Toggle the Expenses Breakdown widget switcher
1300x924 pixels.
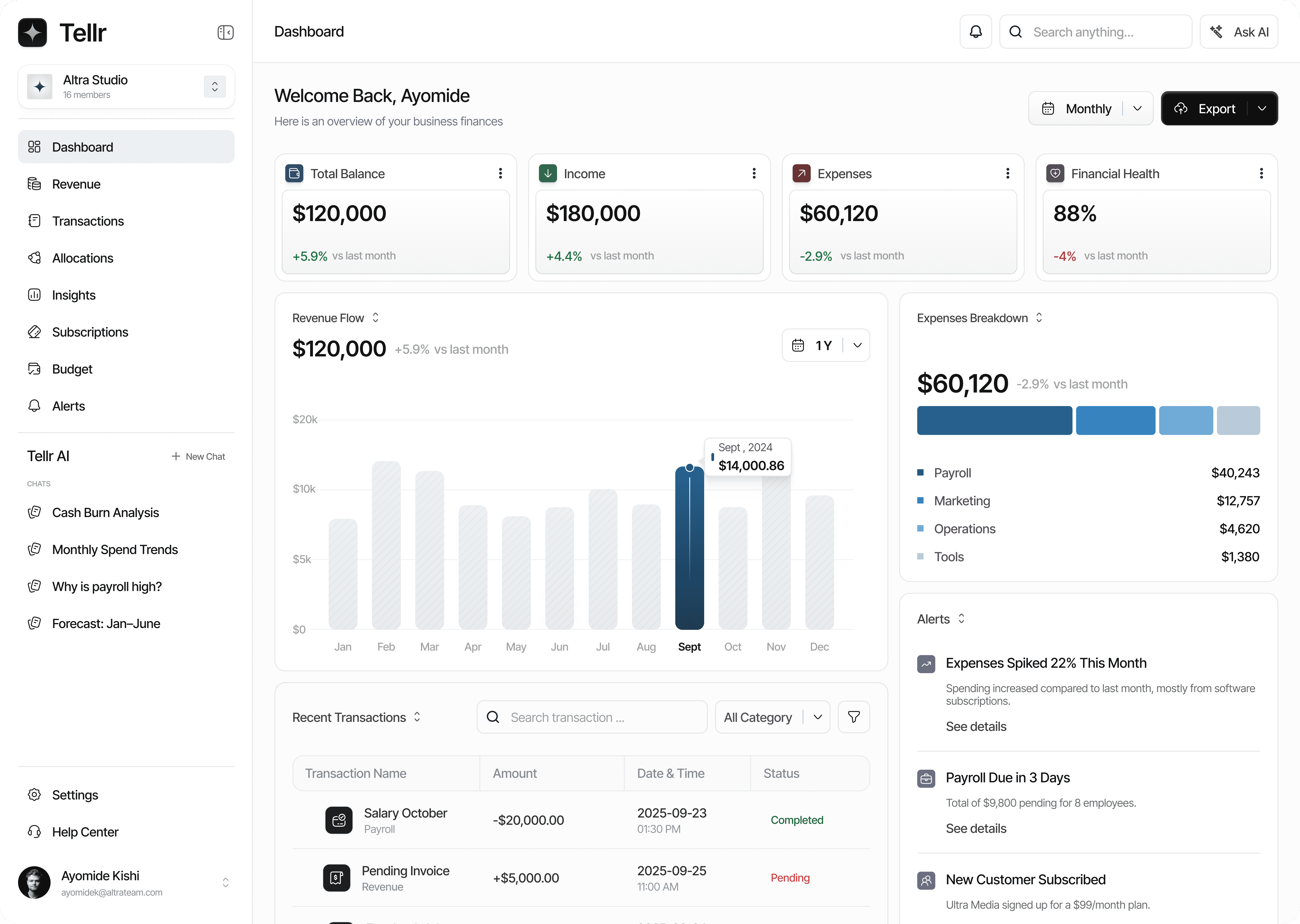pos(1039,317)
